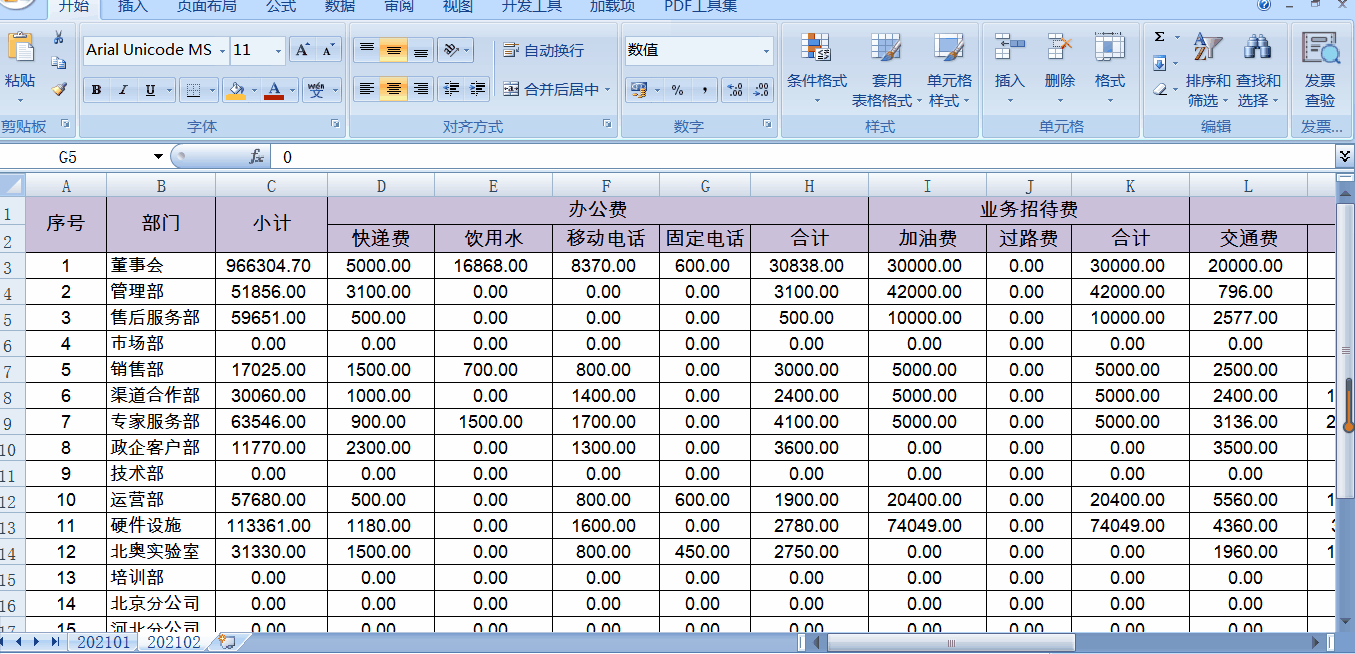Click the 删除单元格 delete icon
Image resolution: width=1355 pixels, height=654 pixels.
point(1059,47)
